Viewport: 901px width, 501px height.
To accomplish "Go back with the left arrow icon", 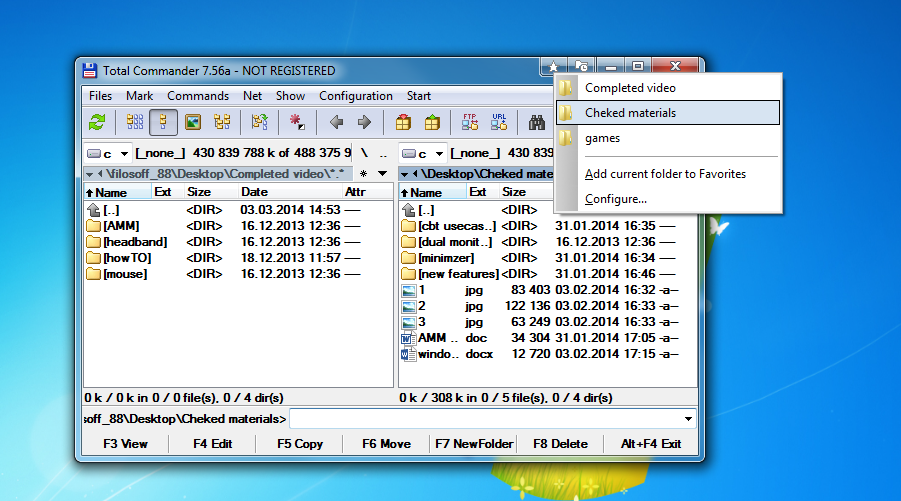I will pyautogui.click(x=336, y=122).
